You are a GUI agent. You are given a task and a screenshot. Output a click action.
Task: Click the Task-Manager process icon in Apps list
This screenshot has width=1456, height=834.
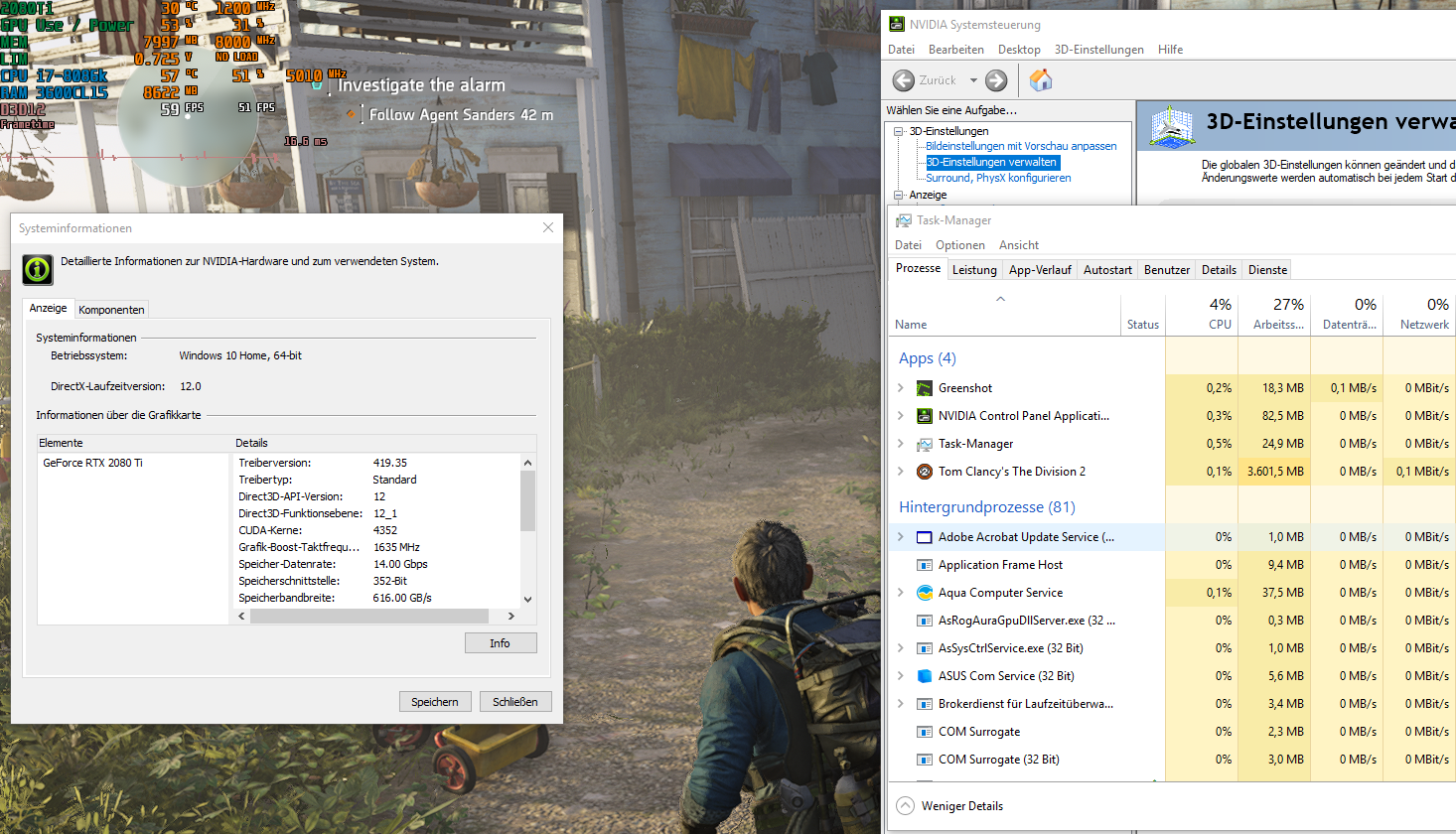click(x=924, y=444)
